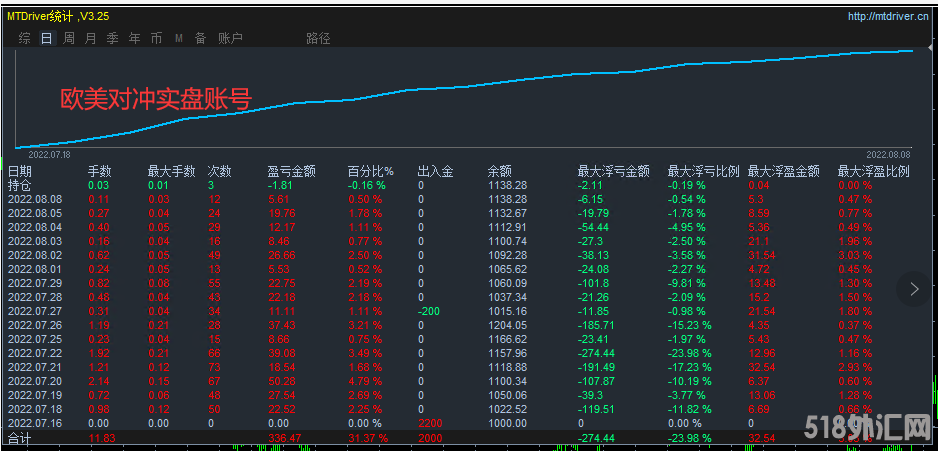The width and height of the screenshot is (938, 451).
Task: Click the 最大浮亏金额 column header
Action: click(613, 171)
